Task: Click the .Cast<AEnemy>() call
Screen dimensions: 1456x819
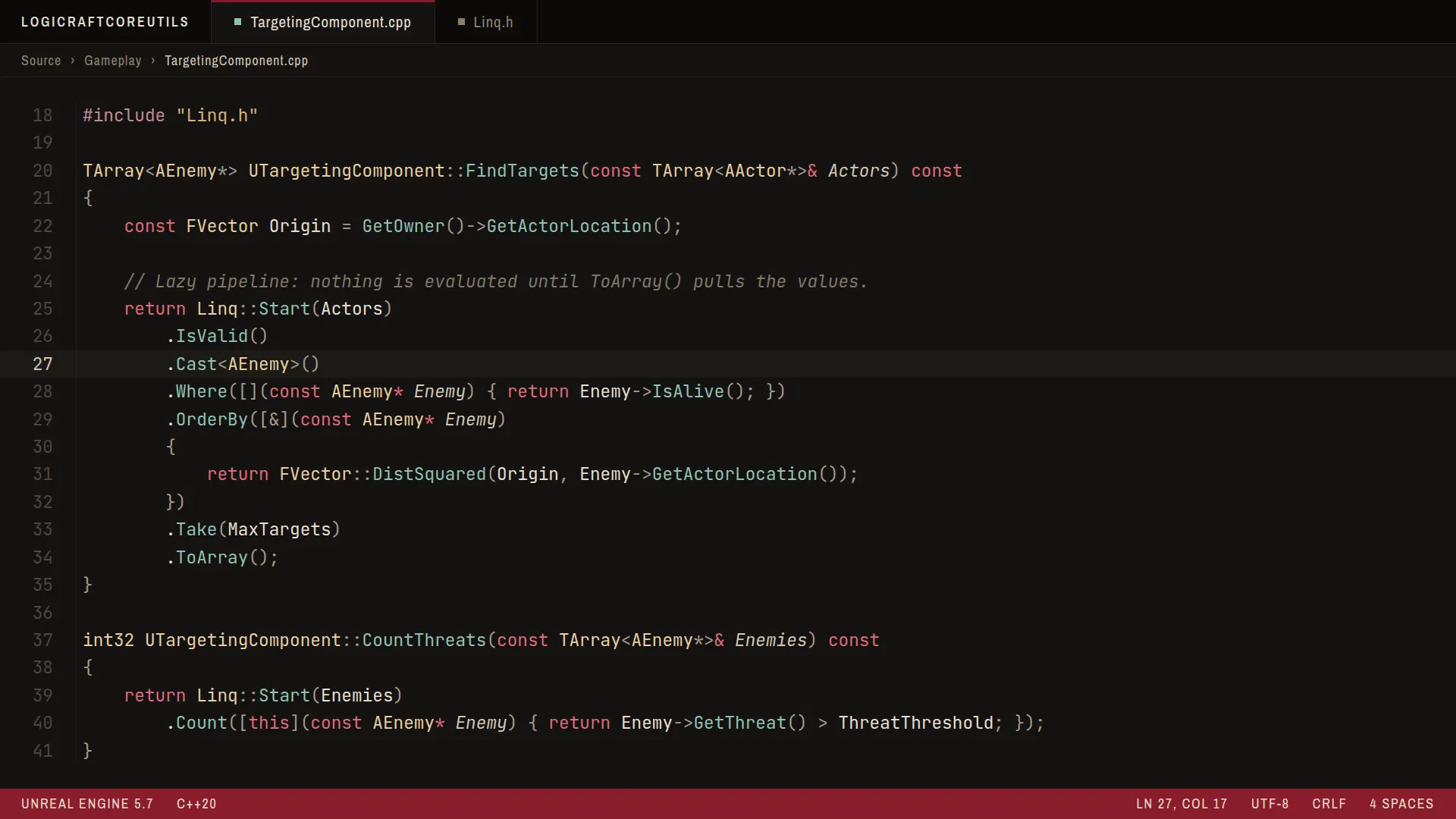Action: tap(243, 364)
